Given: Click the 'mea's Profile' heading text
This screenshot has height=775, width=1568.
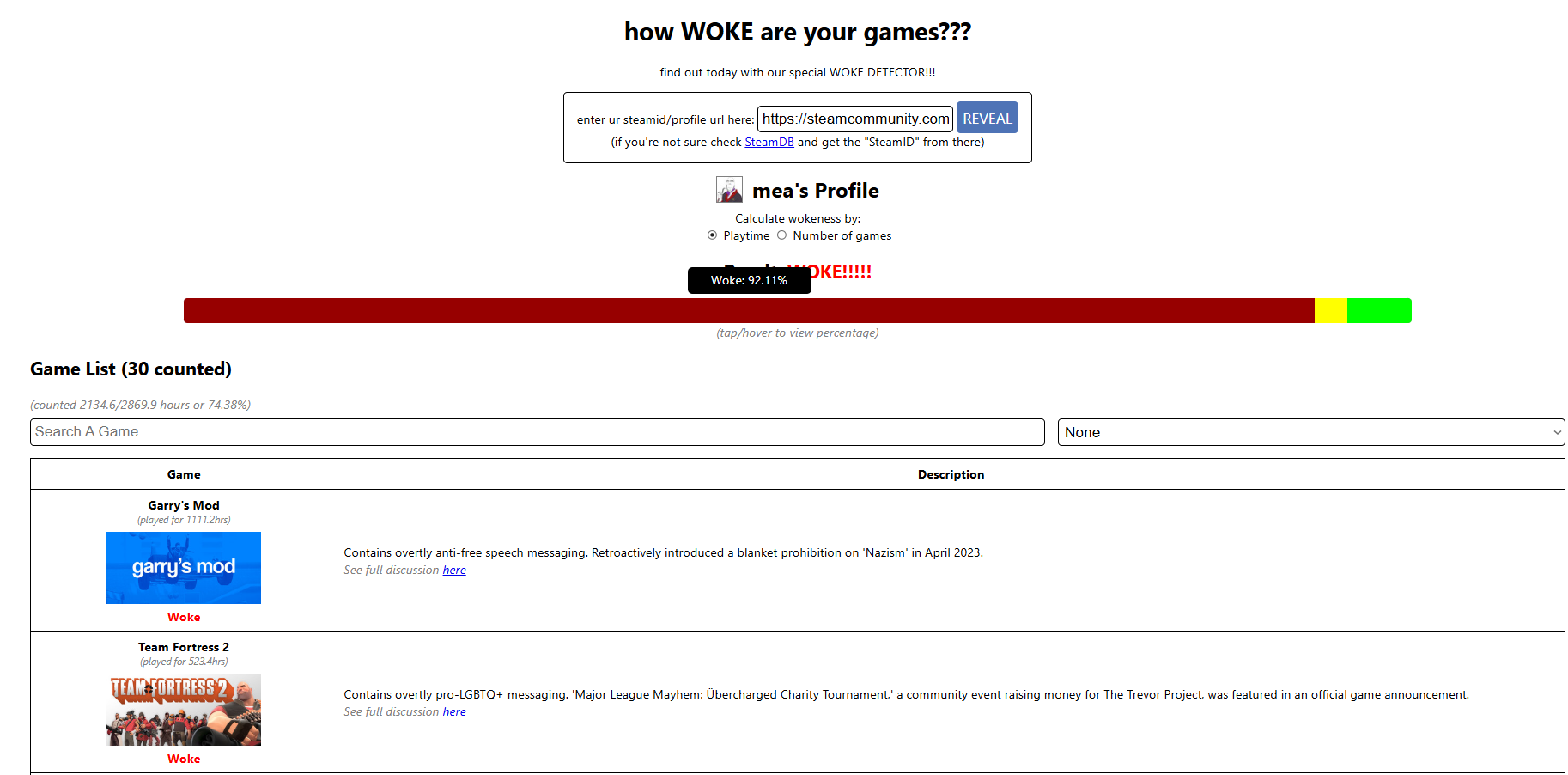Looking at the screenshot, I should 816,191.
